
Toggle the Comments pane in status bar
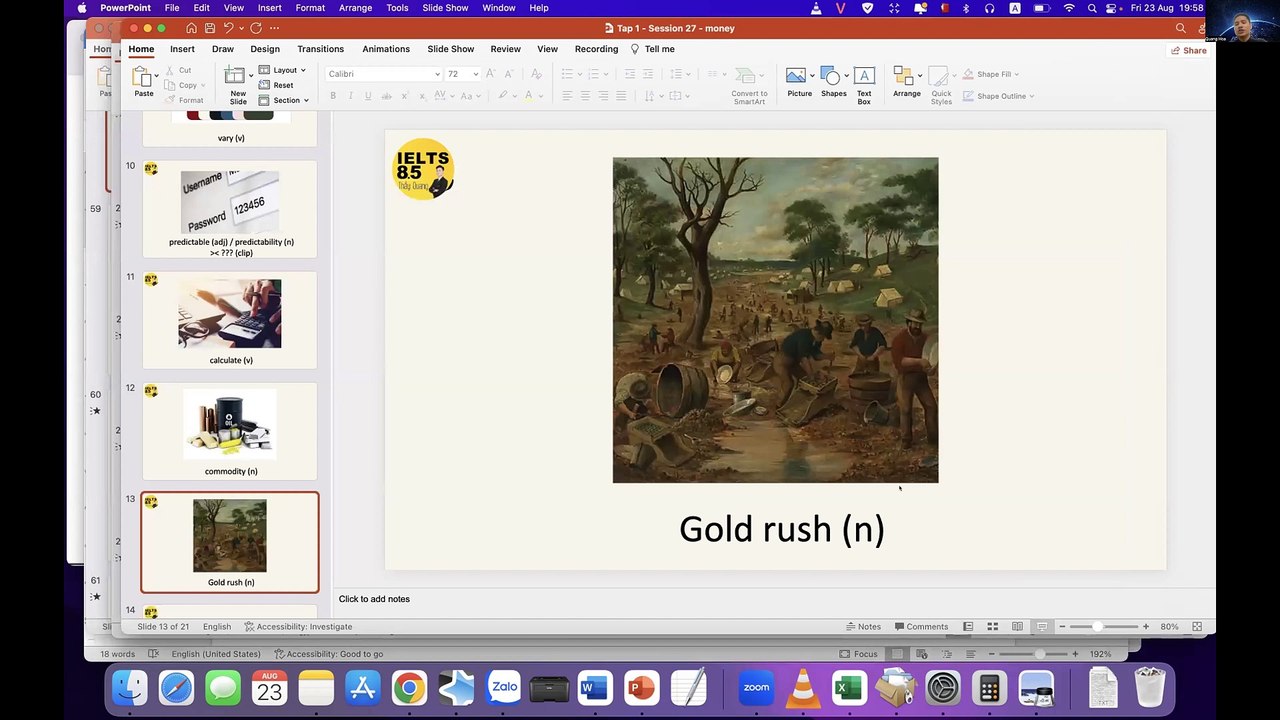coord(921,627)
